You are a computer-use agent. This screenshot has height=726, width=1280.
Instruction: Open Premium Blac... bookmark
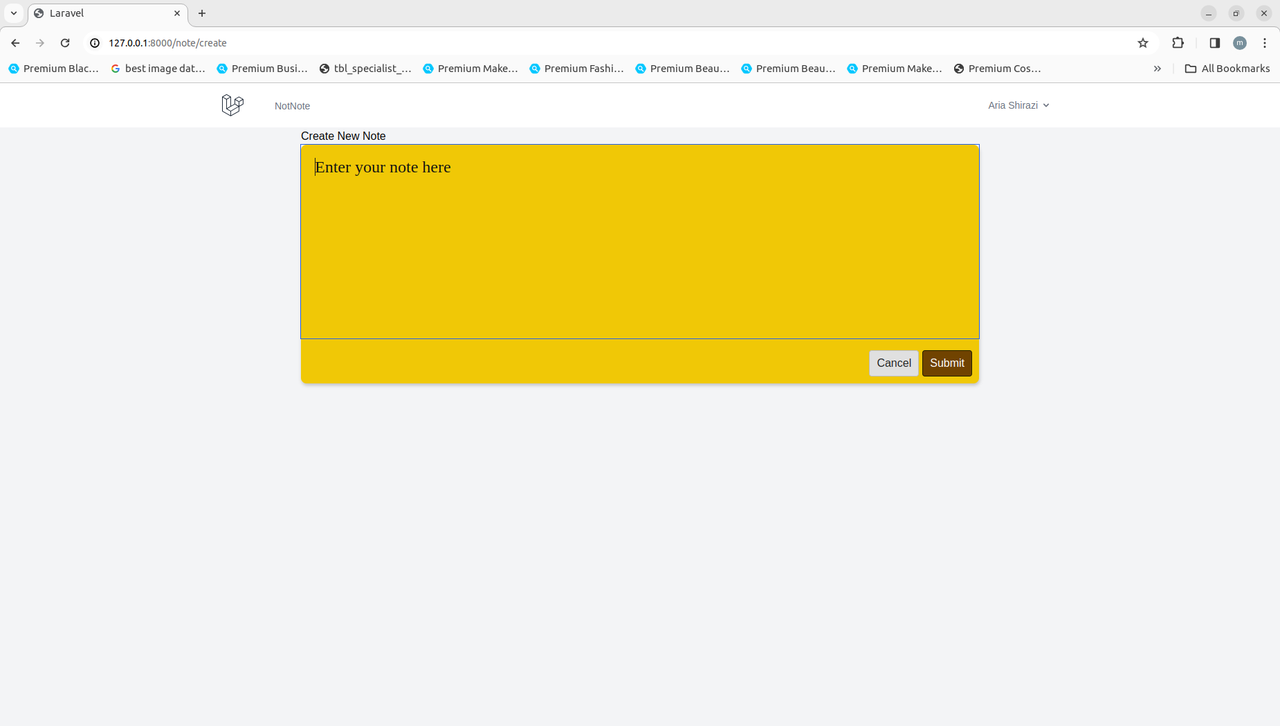tap(54, 69)
